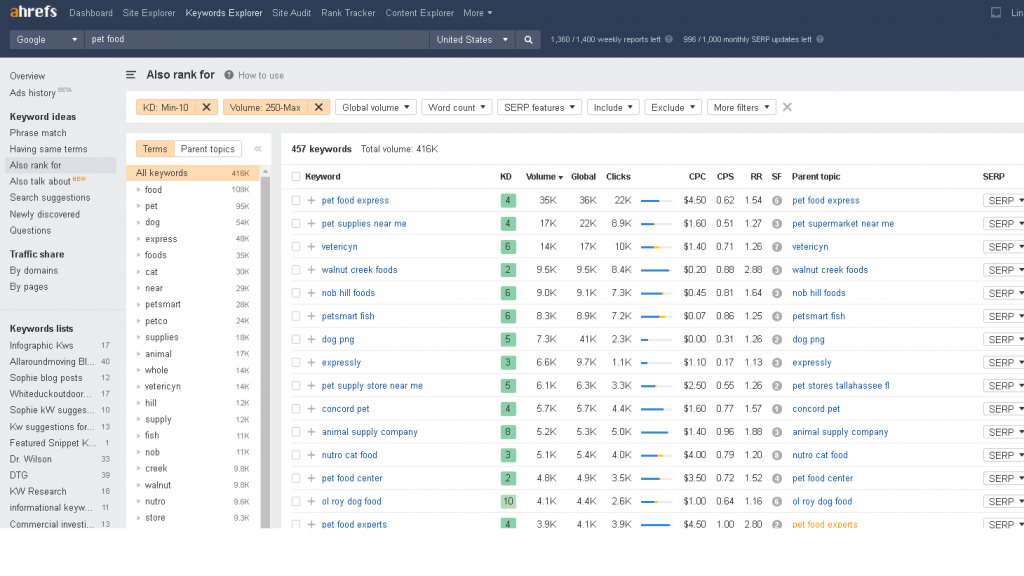Open the Word count filter dropdown
Screen dimensions: 1024x576
pyautogui.click(x=456, y=107)
